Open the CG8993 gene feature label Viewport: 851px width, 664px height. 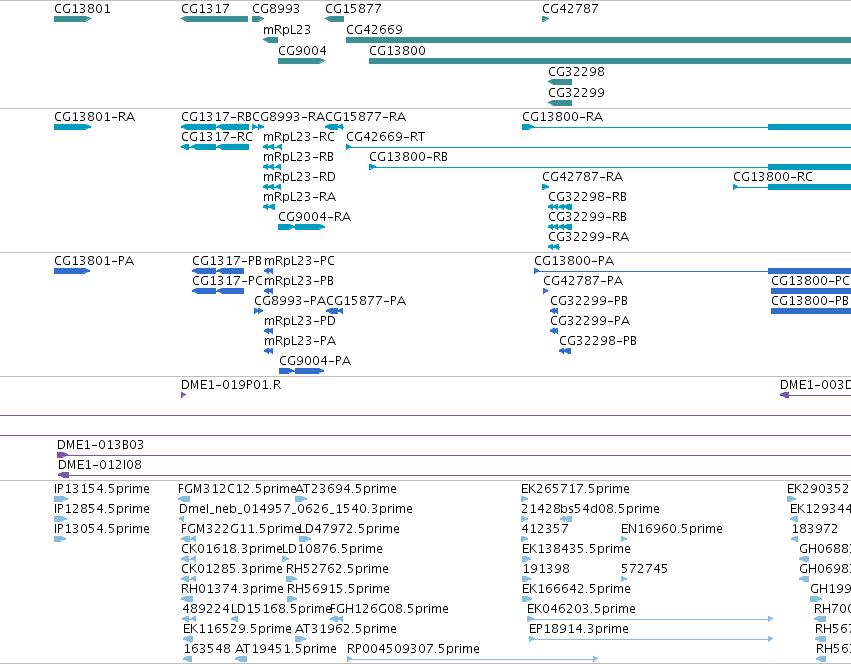pyautogui.click(x=276, y=9)
